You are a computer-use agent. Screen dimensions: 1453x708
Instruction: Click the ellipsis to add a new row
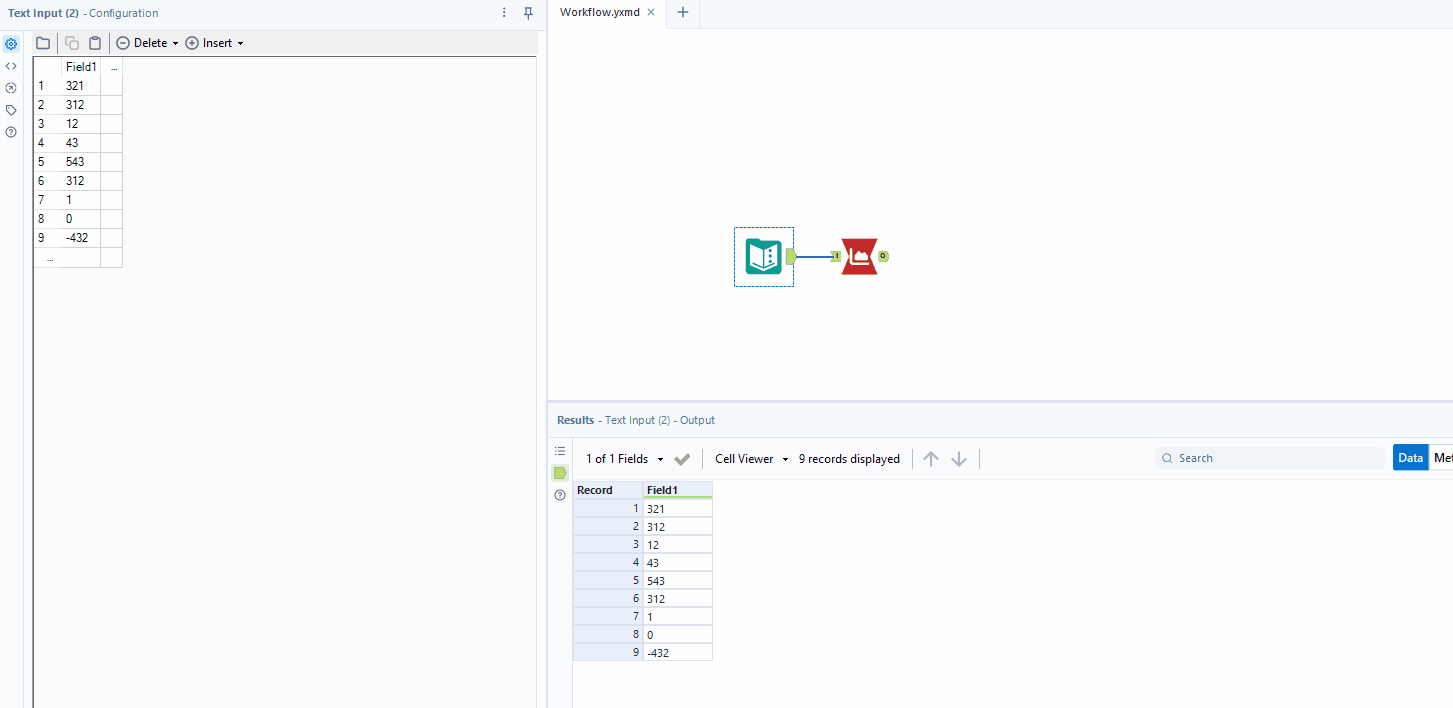point(49,257)
